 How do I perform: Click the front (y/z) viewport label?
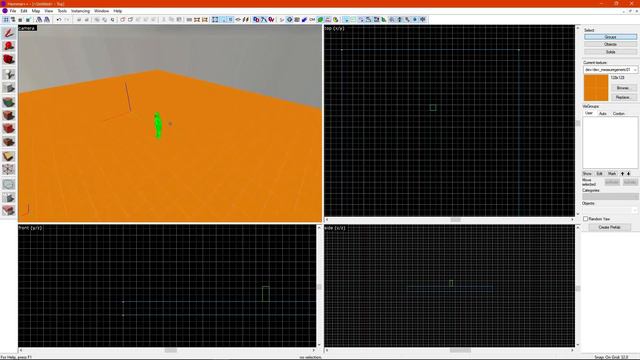30,228
